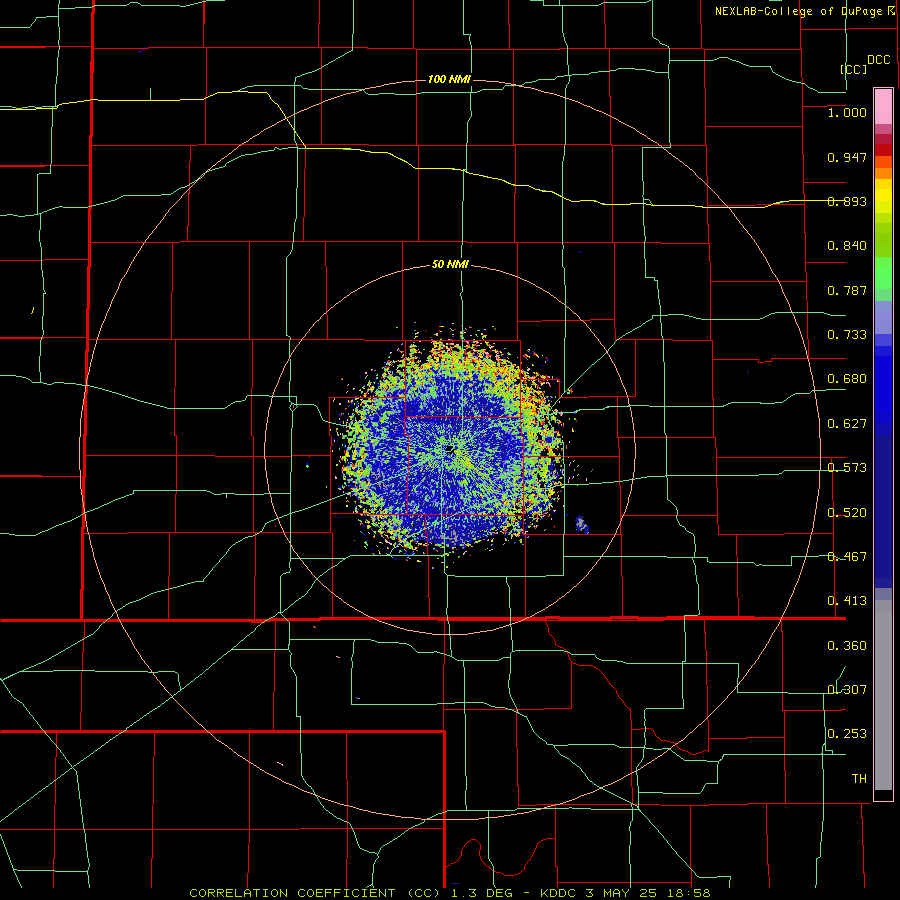
Task: Click the 0.253 value on the color scale
Action: 847,734
